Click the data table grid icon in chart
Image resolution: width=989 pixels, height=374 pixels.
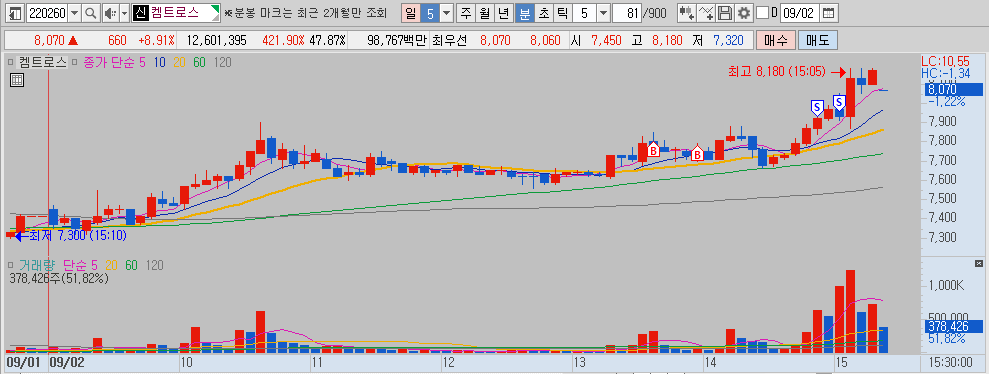click(x=17, y=80)
